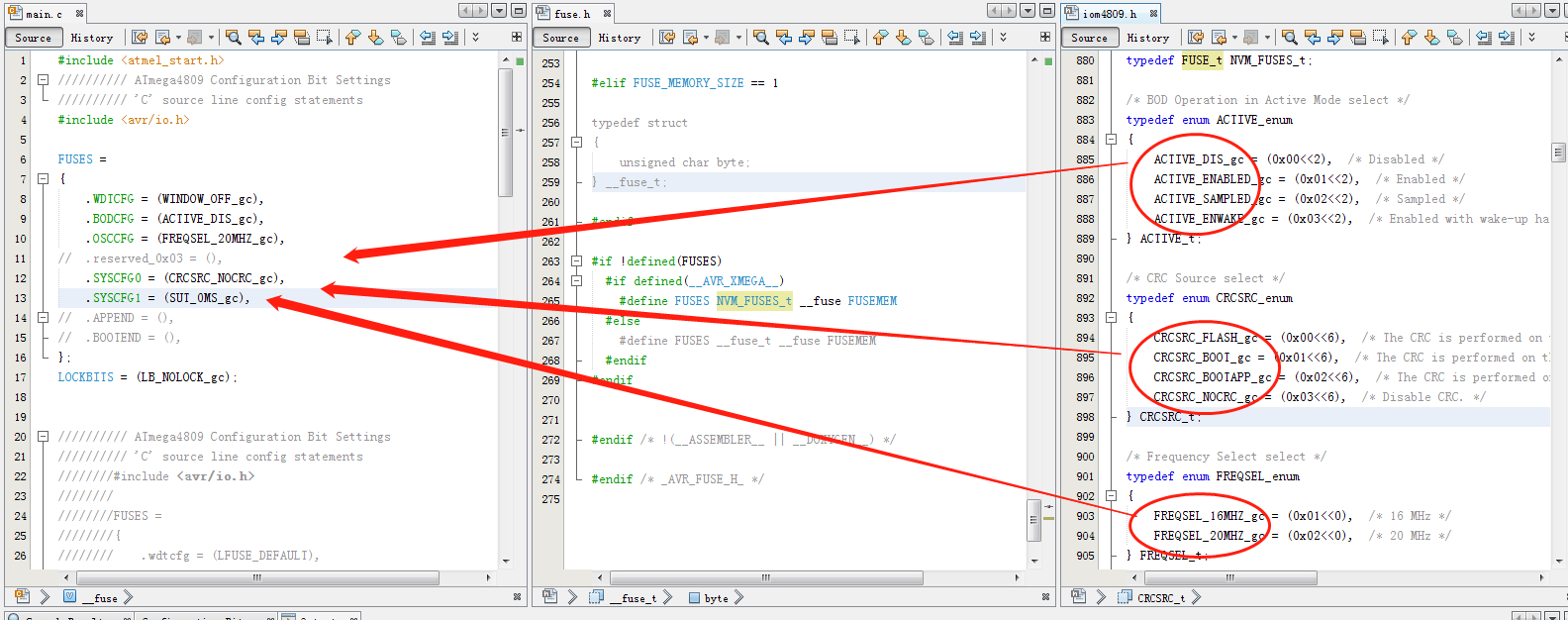Shift line left in iom4809.h toolbar
This screenshot has height=620, width=1568.
coord(1484,37)
